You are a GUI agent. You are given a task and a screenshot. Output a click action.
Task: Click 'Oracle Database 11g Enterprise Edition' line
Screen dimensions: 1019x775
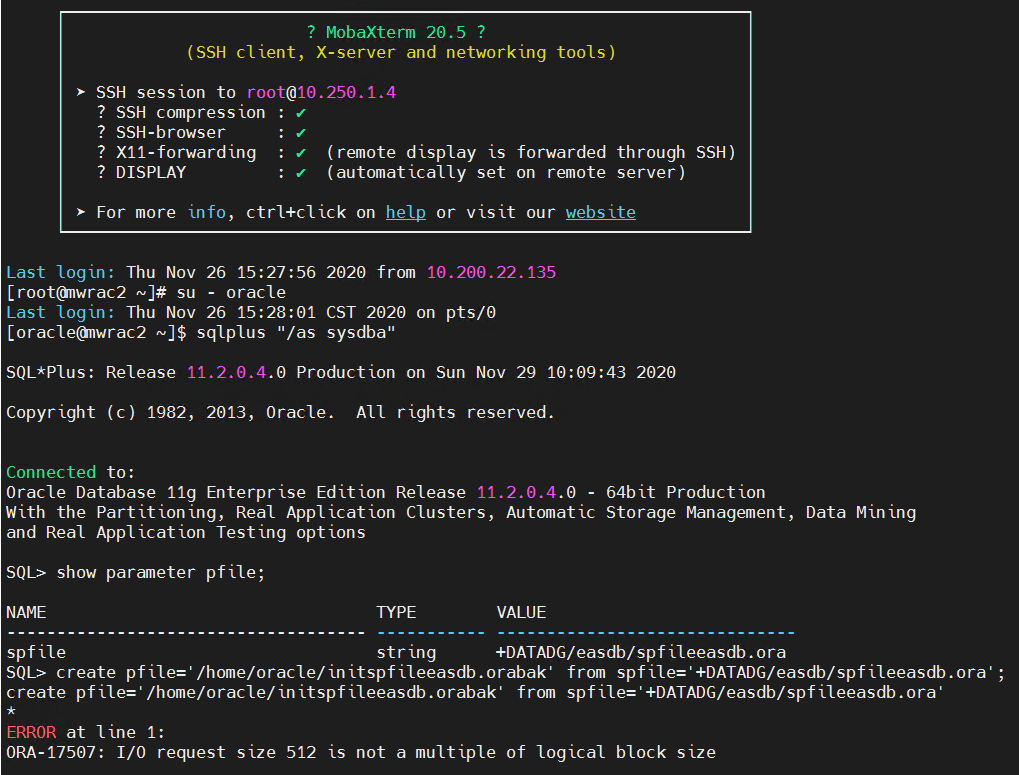pos(385,492)
